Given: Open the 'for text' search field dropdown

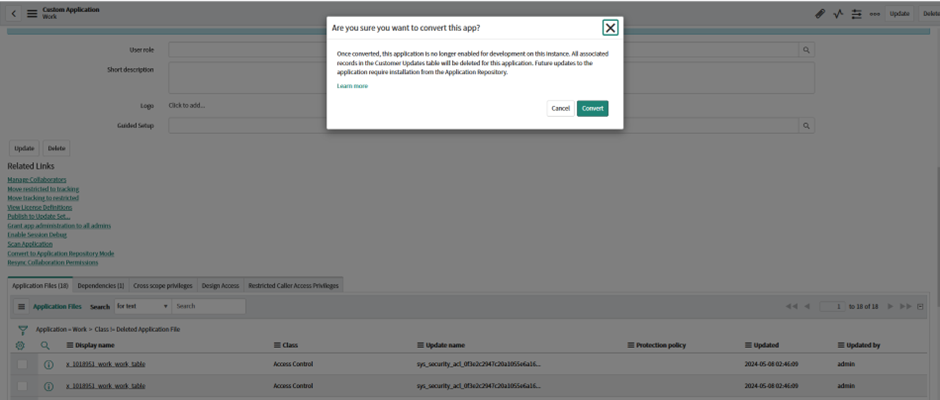Looking at the screenshot, I should click(141, 306).
